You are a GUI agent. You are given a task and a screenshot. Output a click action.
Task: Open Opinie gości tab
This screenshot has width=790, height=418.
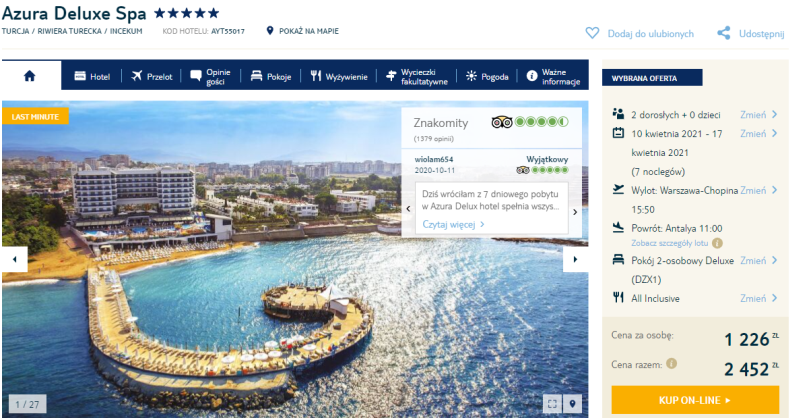point(211,77)
